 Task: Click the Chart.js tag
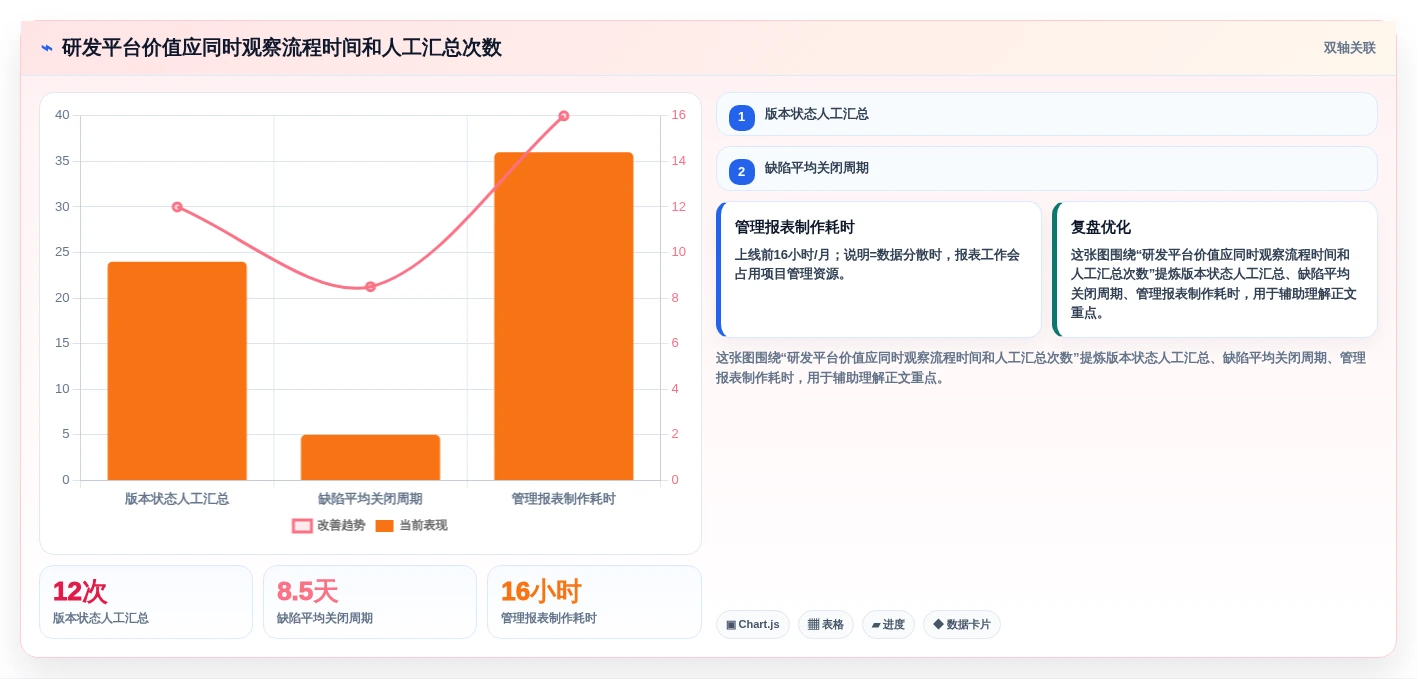pos(753,624)
